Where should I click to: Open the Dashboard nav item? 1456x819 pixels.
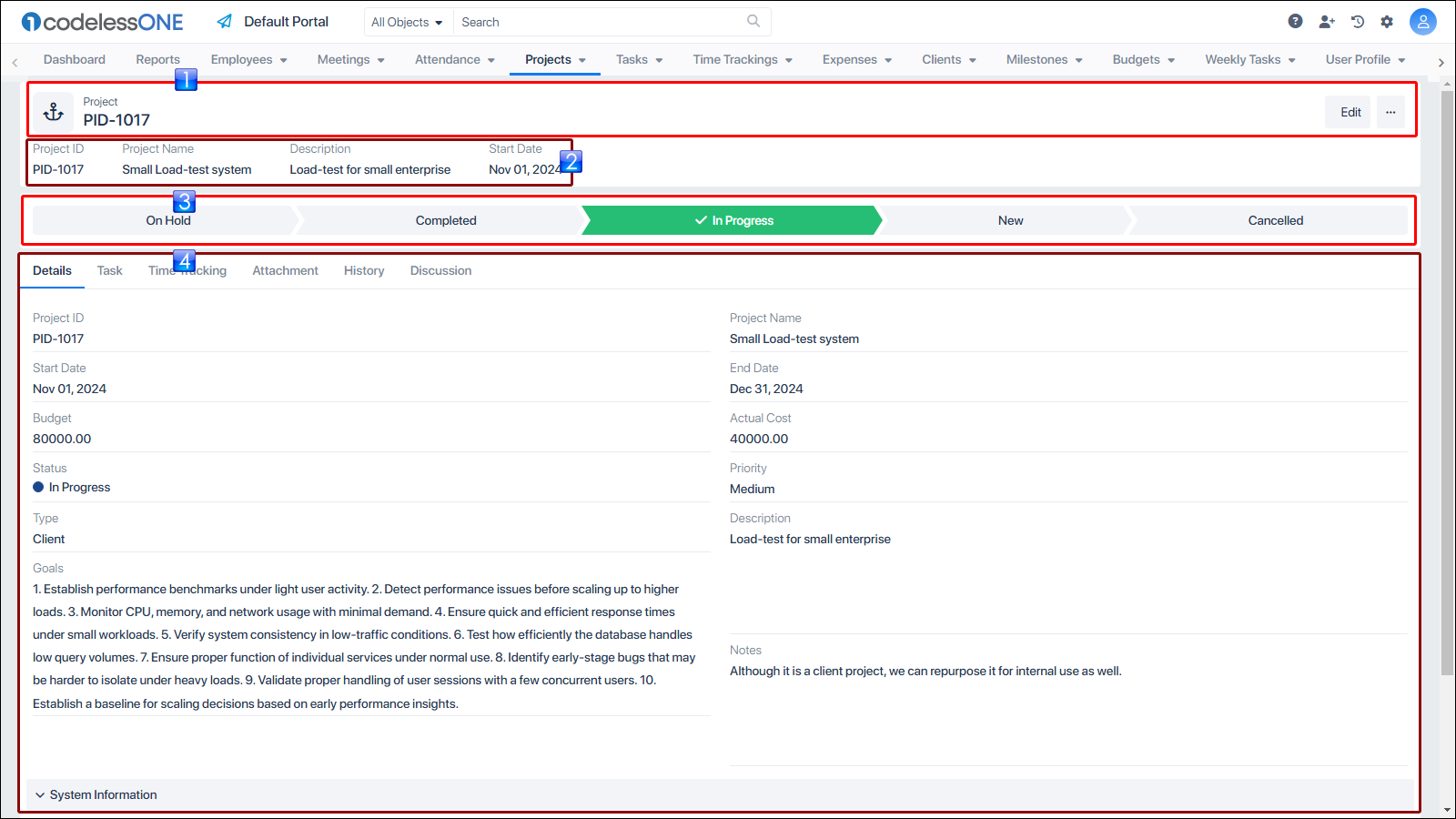click(x=75, y=59)
